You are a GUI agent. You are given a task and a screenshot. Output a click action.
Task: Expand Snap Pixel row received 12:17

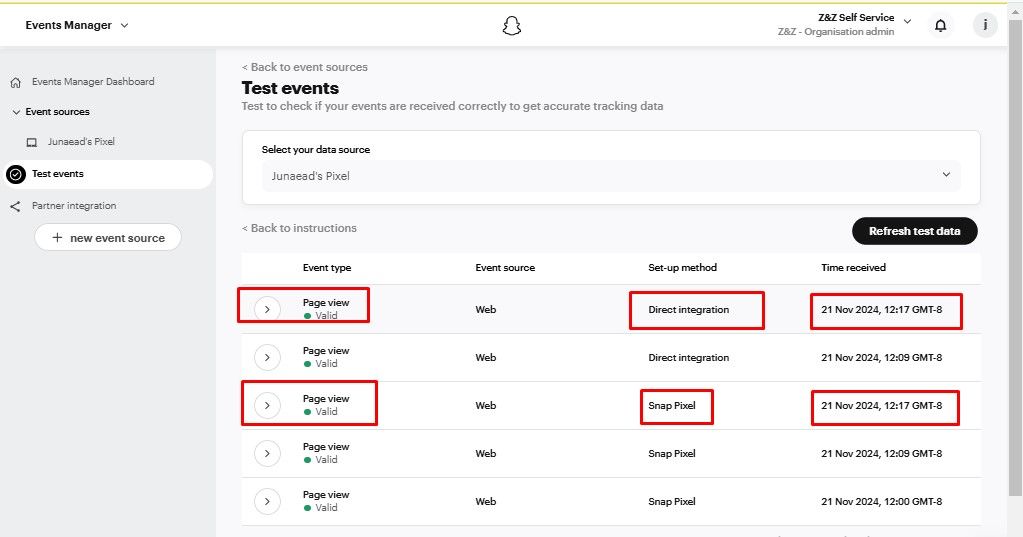[267, 405]
